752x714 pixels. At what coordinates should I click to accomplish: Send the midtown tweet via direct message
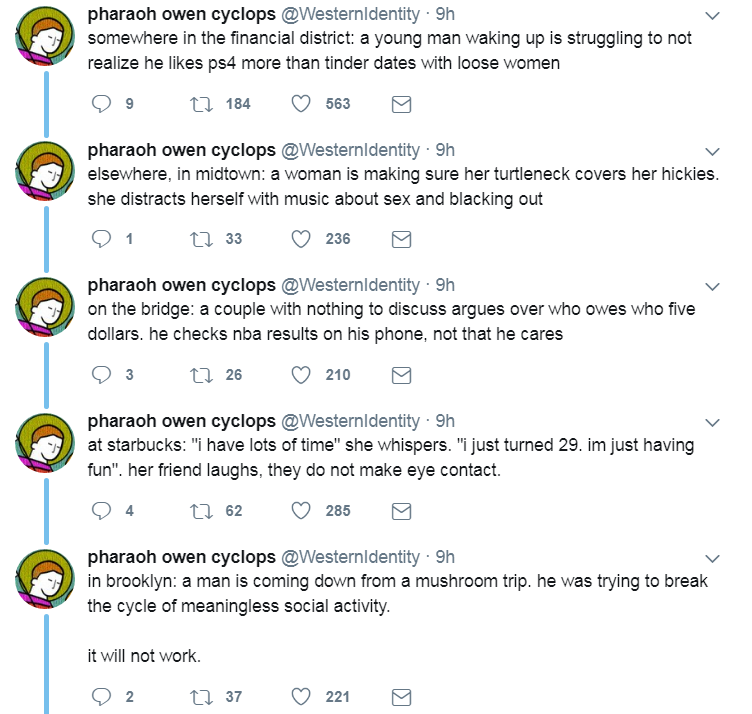click(x=400, y=239)
